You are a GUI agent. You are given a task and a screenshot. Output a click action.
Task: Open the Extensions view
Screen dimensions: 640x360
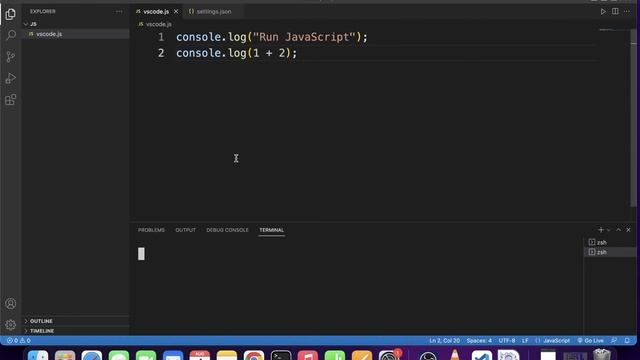click(x=11, y=100)
